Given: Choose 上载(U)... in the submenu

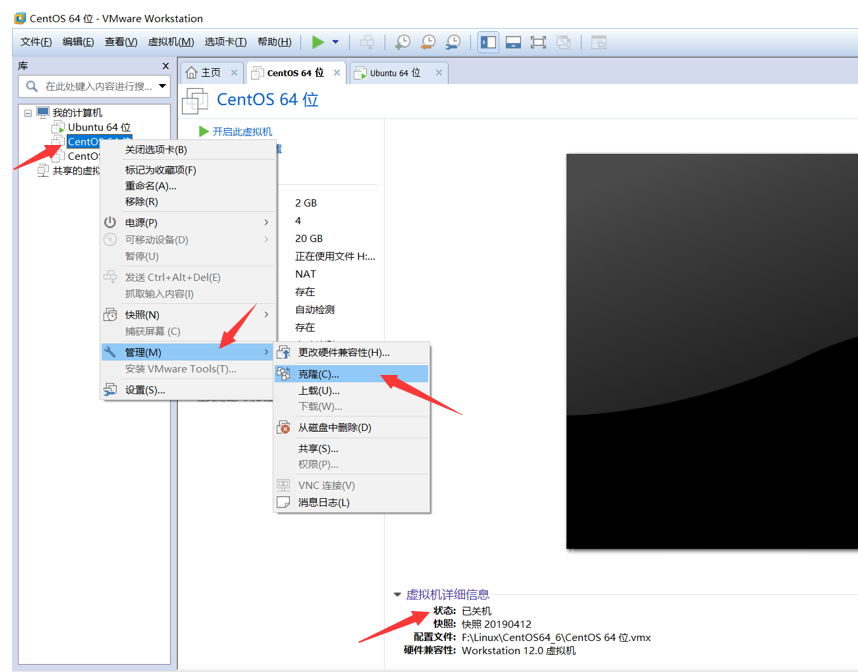Looking at the screenshot, I should click(x=352, y=391).
